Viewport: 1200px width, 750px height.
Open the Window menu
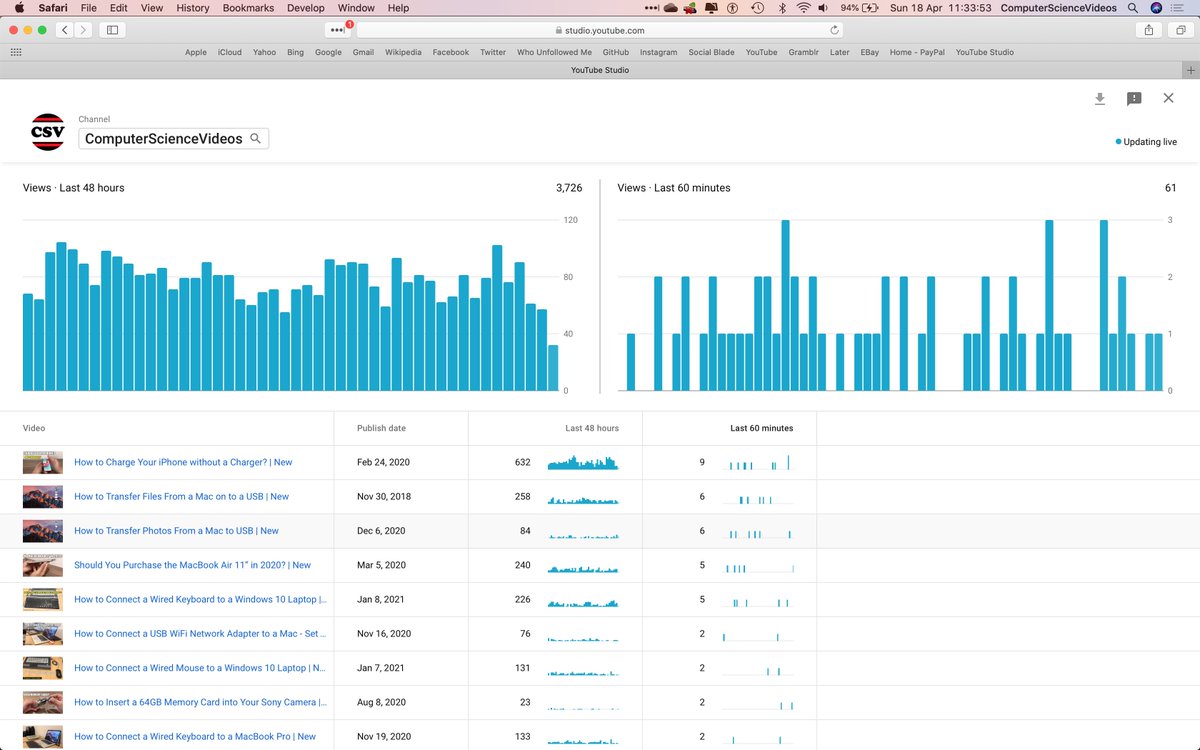click(x=356, y=8)
